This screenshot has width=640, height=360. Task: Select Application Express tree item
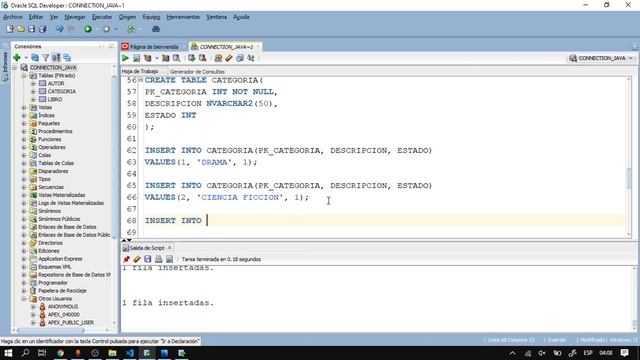point(60,259)
